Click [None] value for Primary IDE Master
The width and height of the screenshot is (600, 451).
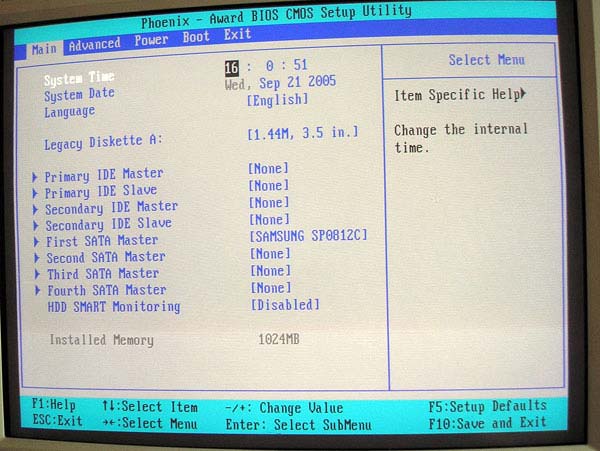click(268, 169)
